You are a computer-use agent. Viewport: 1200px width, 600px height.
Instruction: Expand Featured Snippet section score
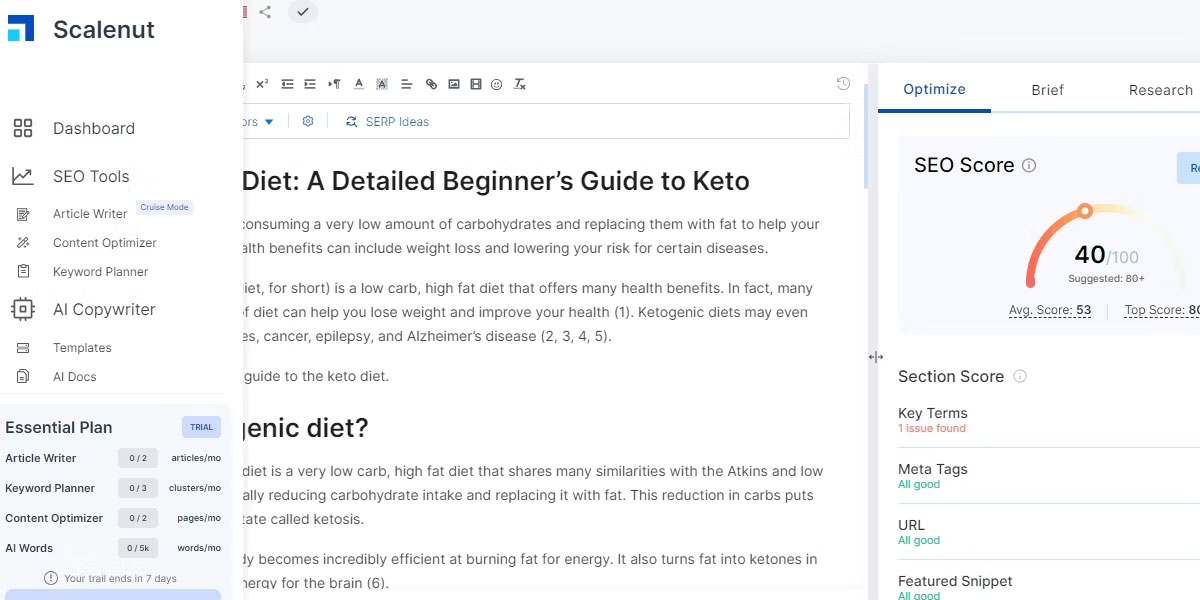(x=1049, y=587)
